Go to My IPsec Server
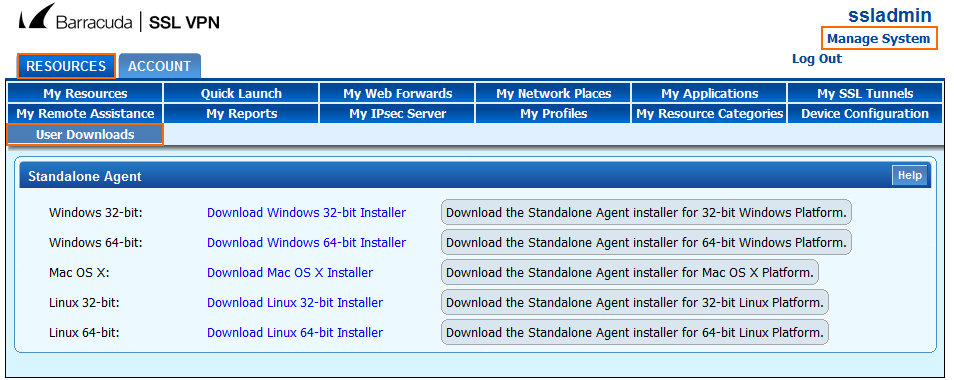954x380 pixels. pos(397,114)
